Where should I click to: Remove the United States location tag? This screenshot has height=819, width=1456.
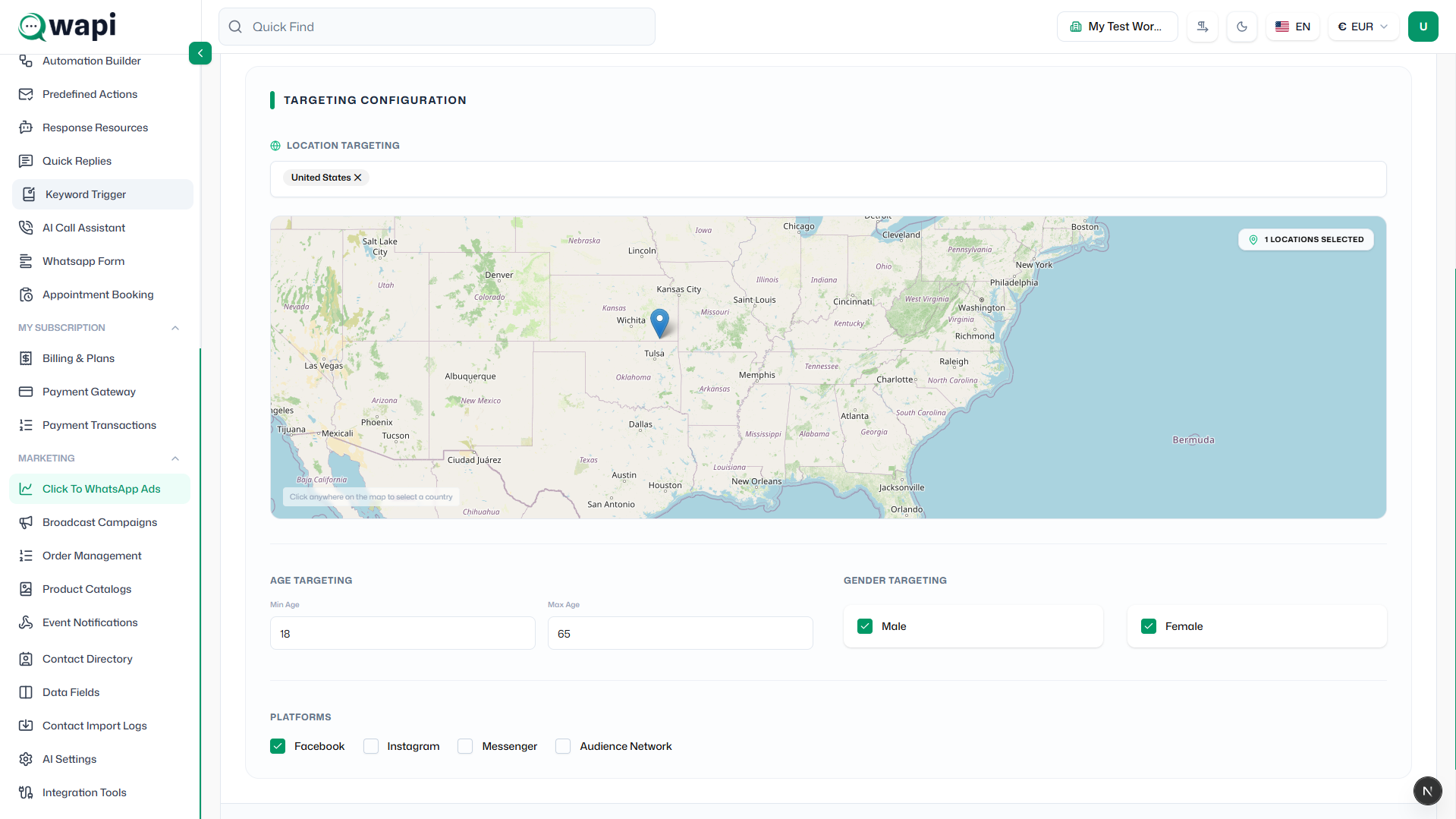point(358,178)
